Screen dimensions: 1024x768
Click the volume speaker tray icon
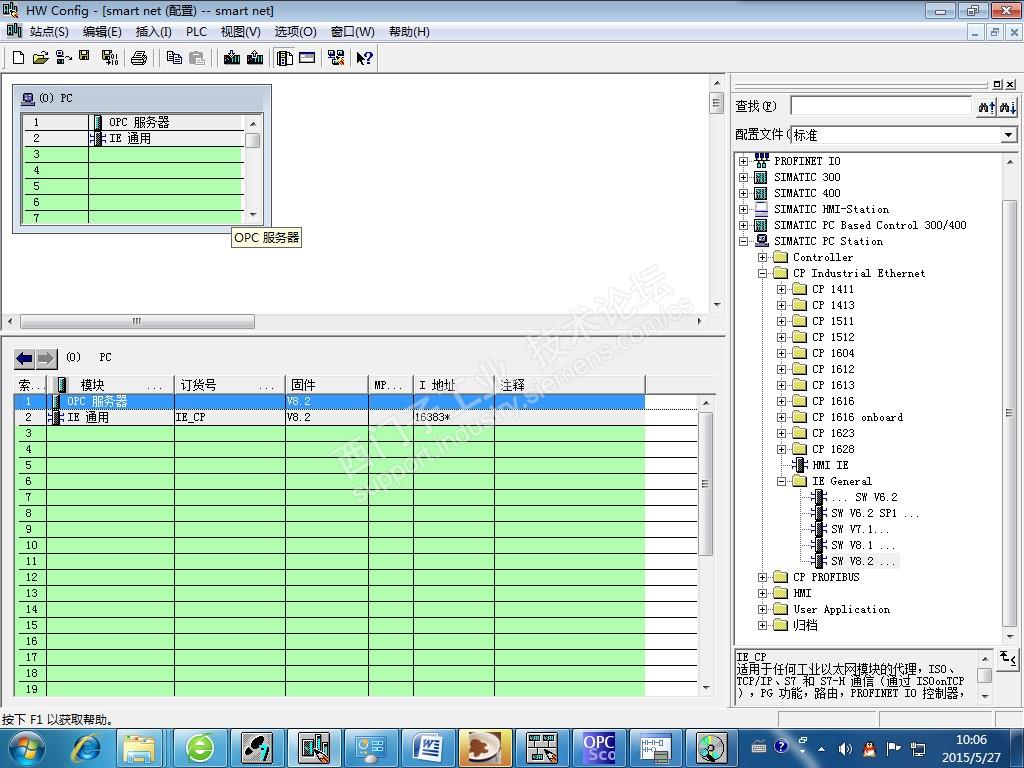[x=844, y=748]
